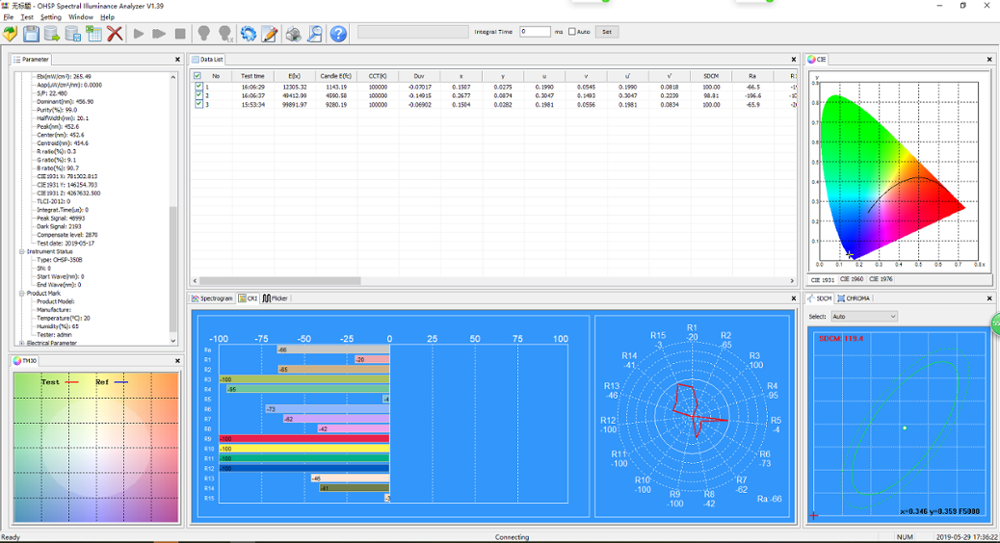Open help with the question mark icon
This screenshot has height=543, width=1000.
[338, 34]
